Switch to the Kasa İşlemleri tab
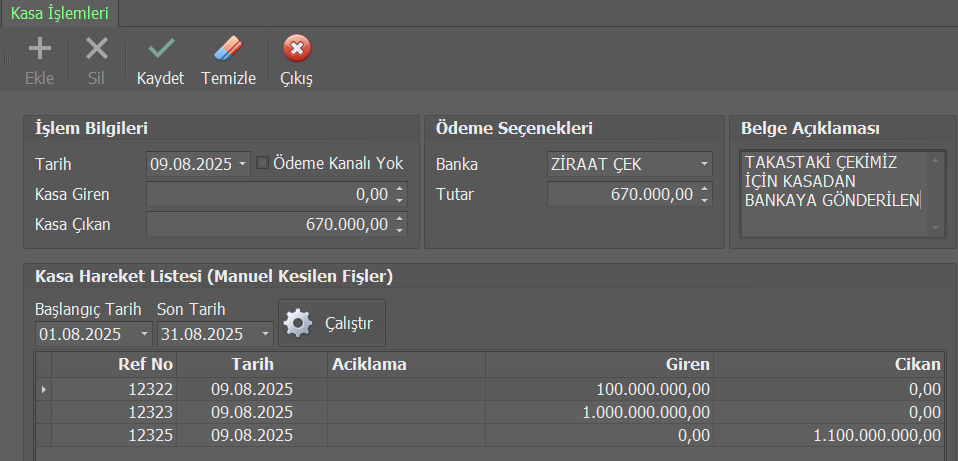This screenshot has width=958, height=461. 59,13
